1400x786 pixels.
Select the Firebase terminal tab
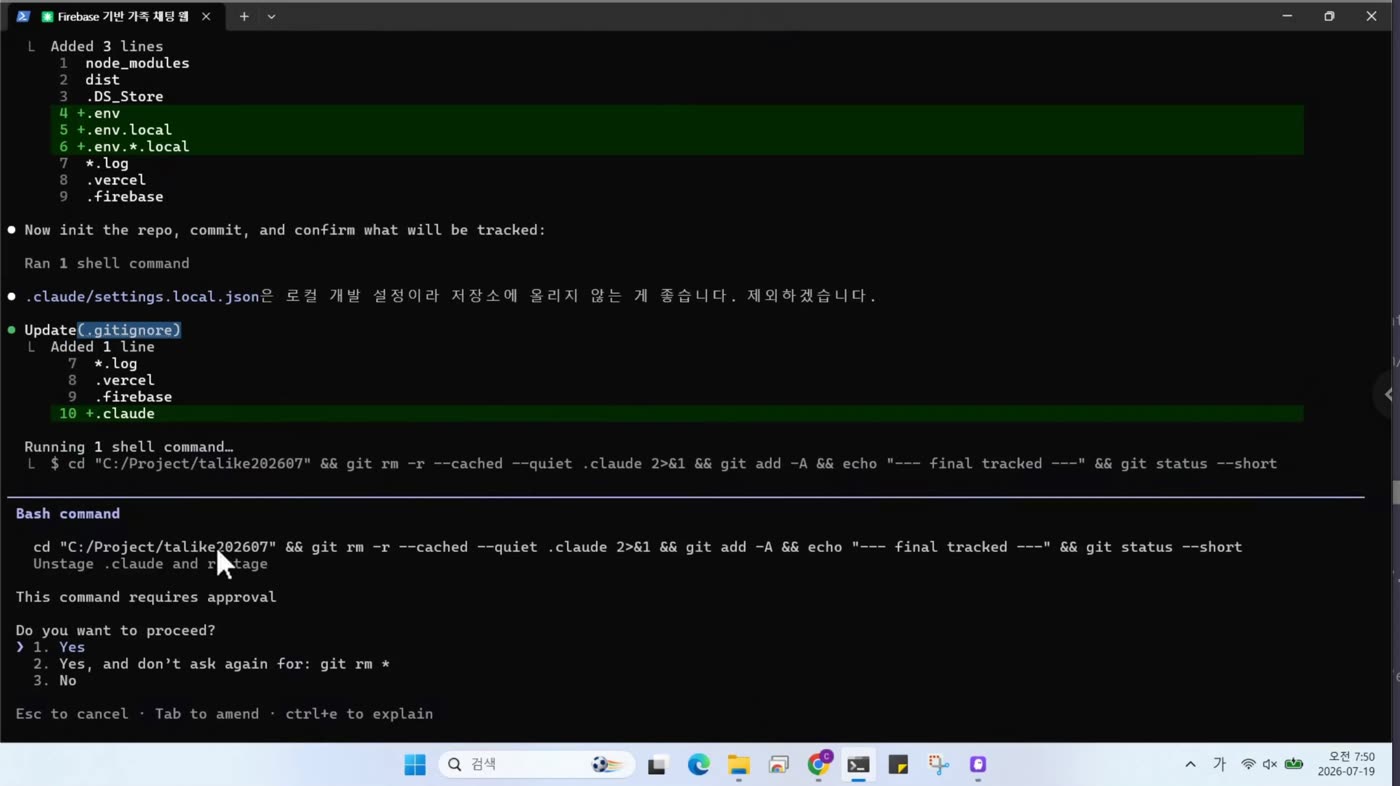[115, 17]
